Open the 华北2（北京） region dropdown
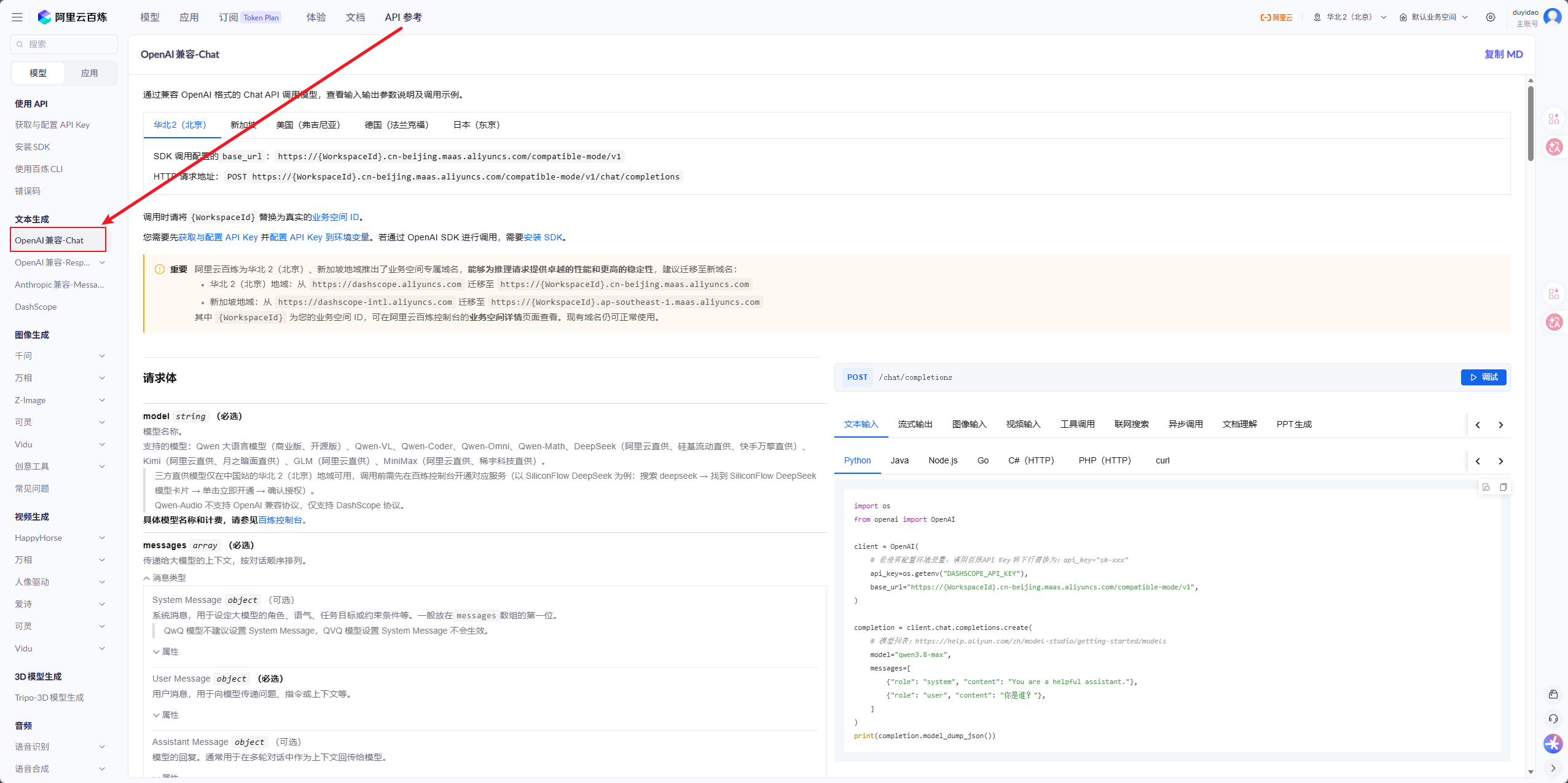Image resolution: width=1568 pixels, height=783 pixels. pos(1350,17)
